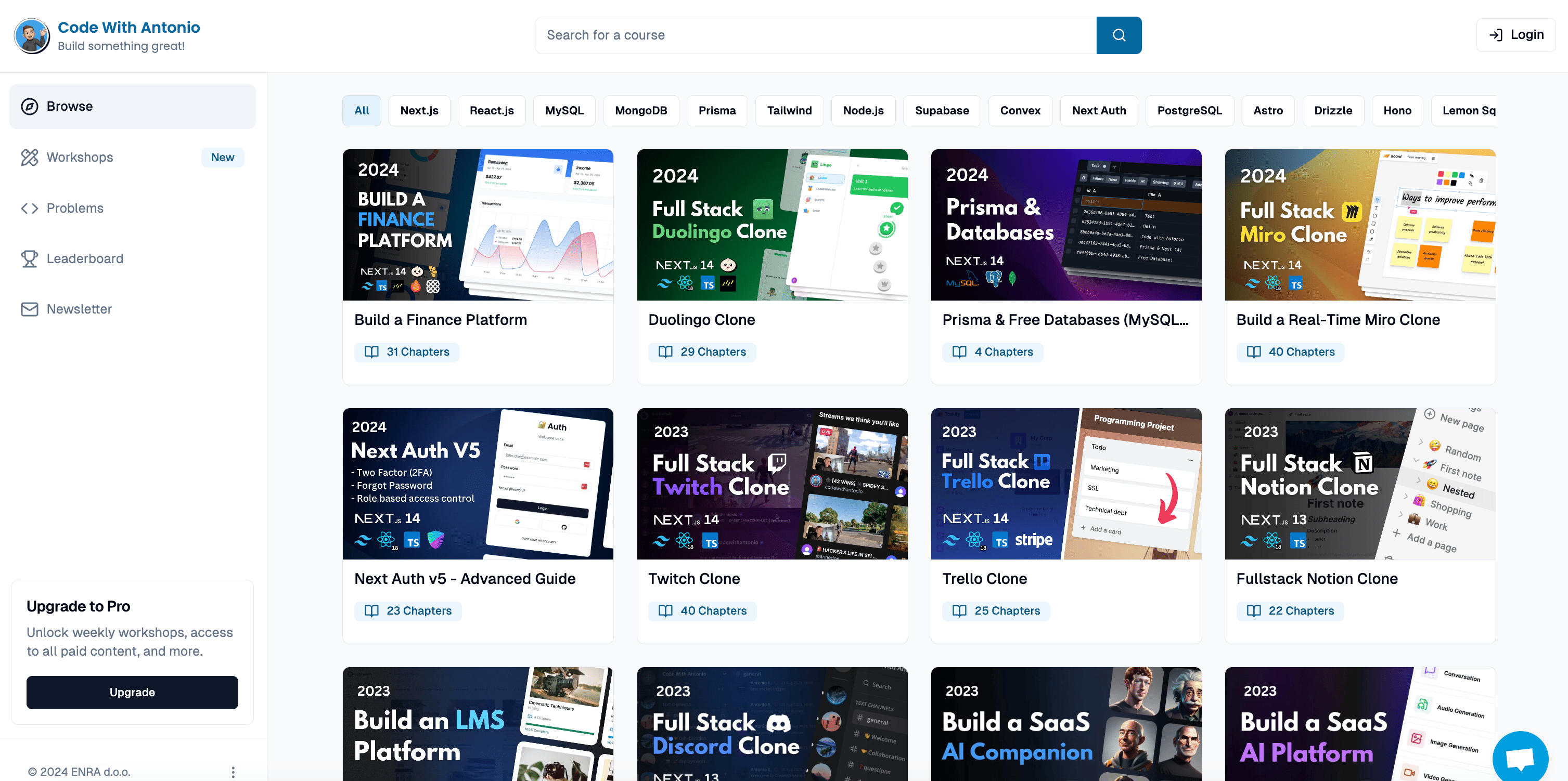The width and height of the screenshot is (1568, 781).
Task: Click the Newsletter envelope icon
Action: (29, 309)
